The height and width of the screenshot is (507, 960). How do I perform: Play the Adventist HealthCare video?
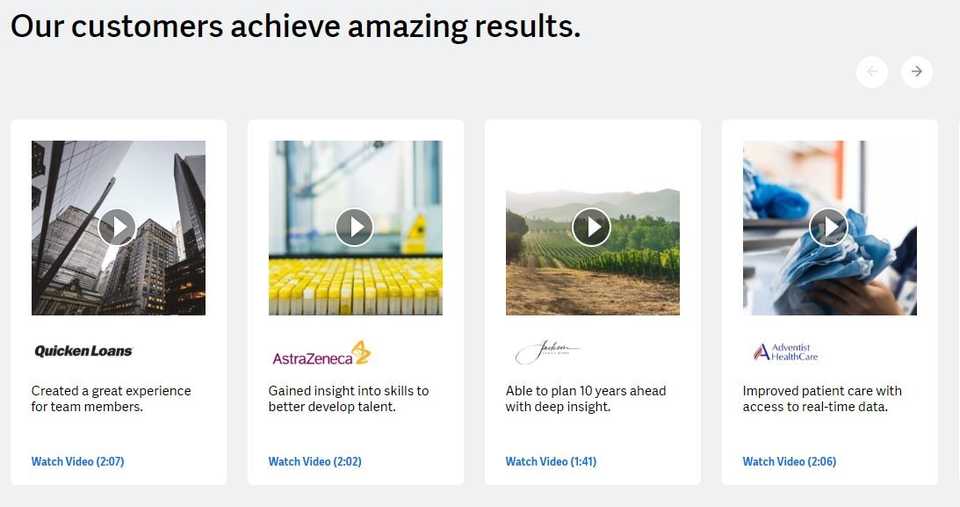click(828, 227)
